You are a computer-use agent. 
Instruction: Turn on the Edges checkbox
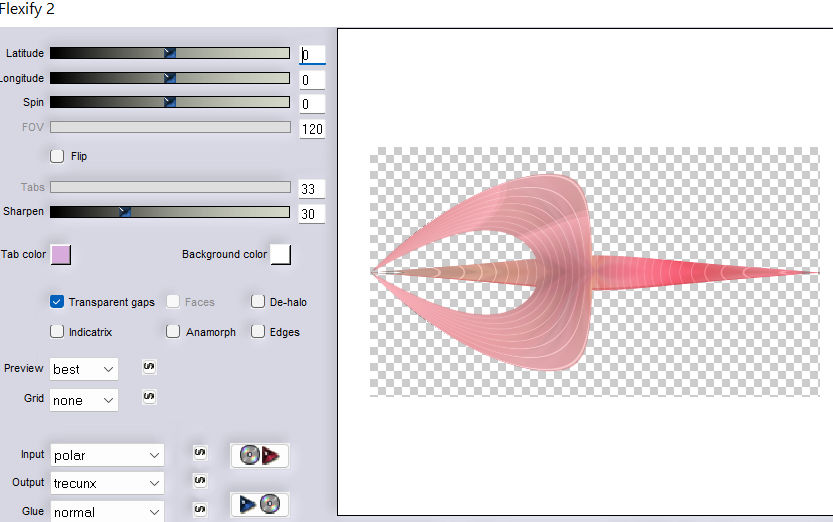coord(258,331)
